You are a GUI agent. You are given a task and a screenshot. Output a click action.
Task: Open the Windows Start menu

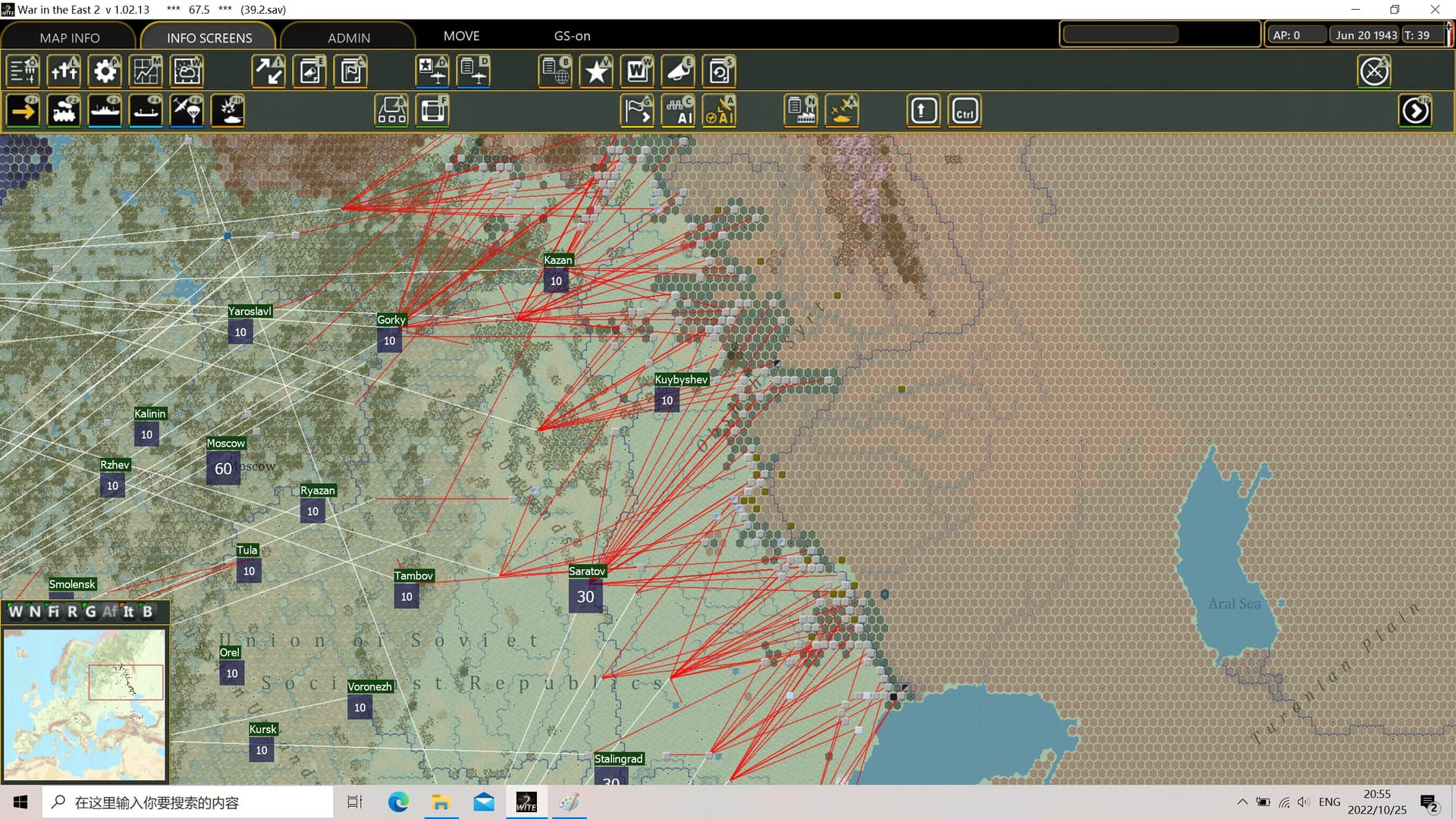20,802
